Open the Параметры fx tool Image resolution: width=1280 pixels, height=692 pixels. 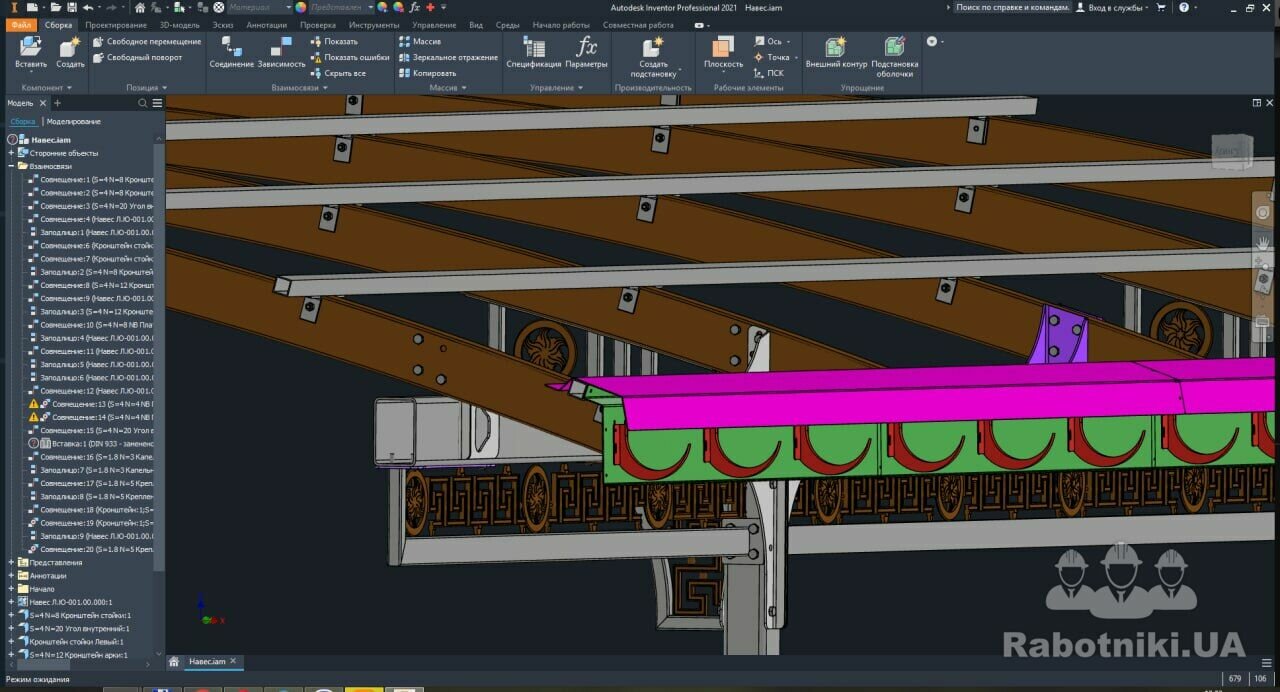pos(586,48)
